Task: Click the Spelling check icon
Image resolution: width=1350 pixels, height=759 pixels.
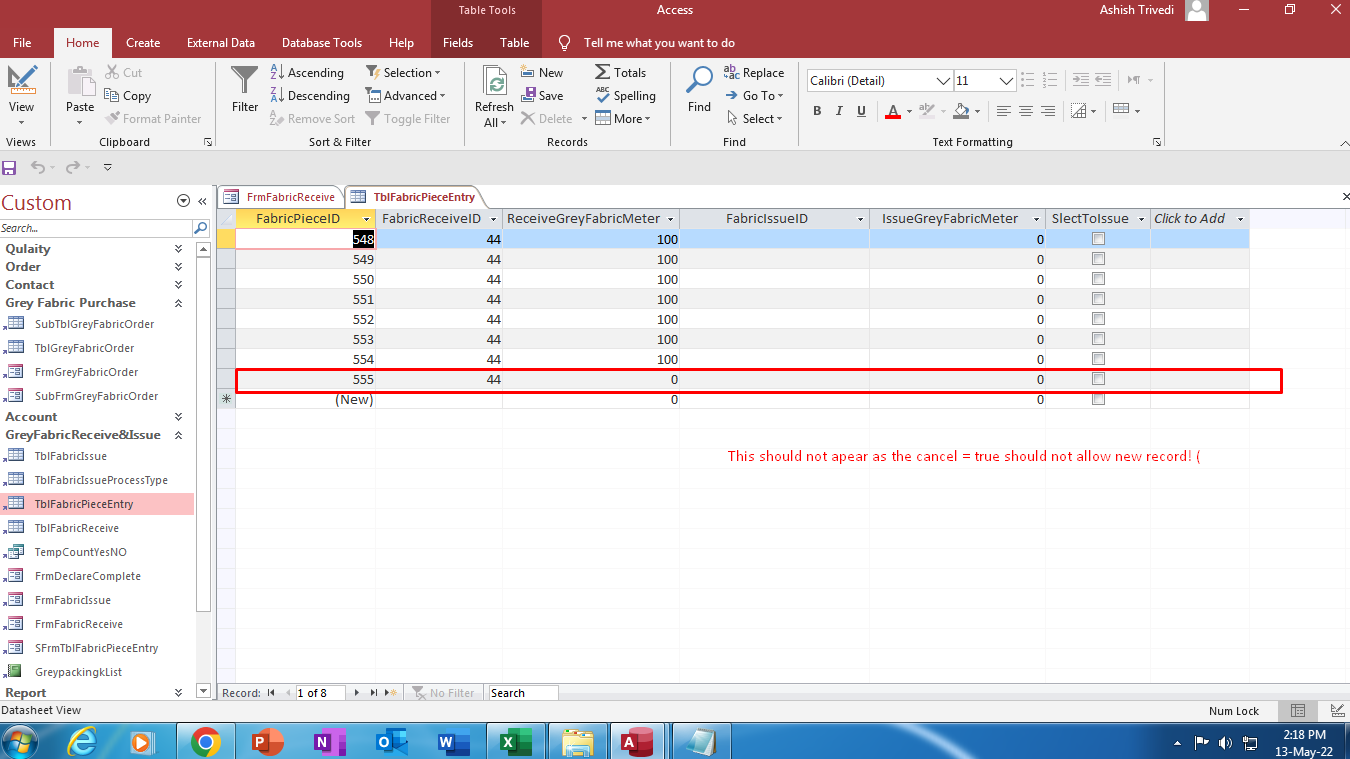Action: pos(603,95)
